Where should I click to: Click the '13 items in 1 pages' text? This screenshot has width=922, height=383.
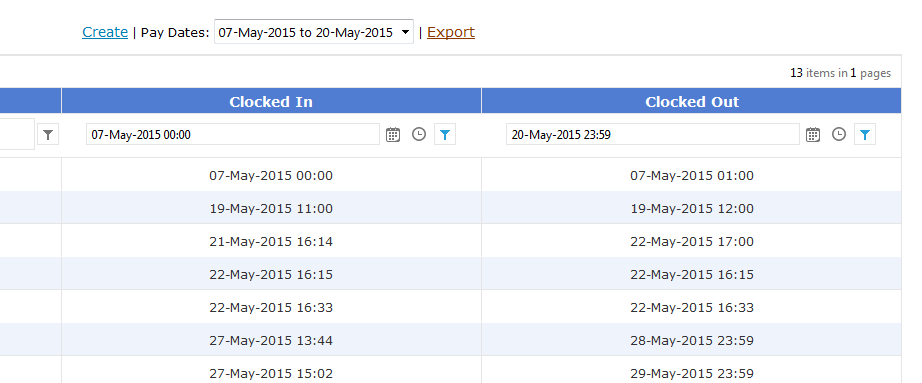click(x=840, y=74)
